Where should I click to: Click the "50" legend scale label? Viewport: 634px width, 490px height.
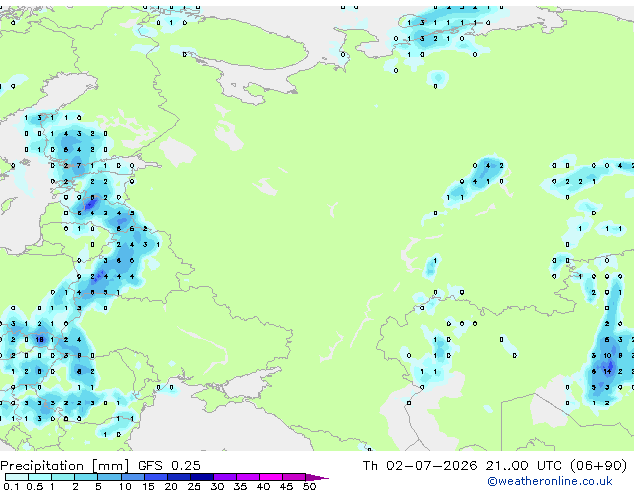coord(310,486)
